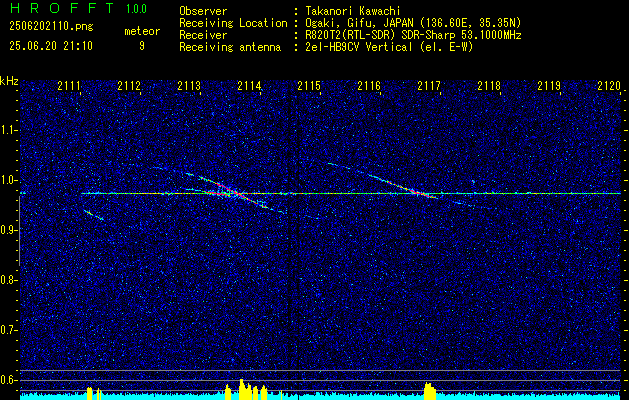
Task: Click the 0.6 frequency axis label
Action: click(x=7, y=380)
